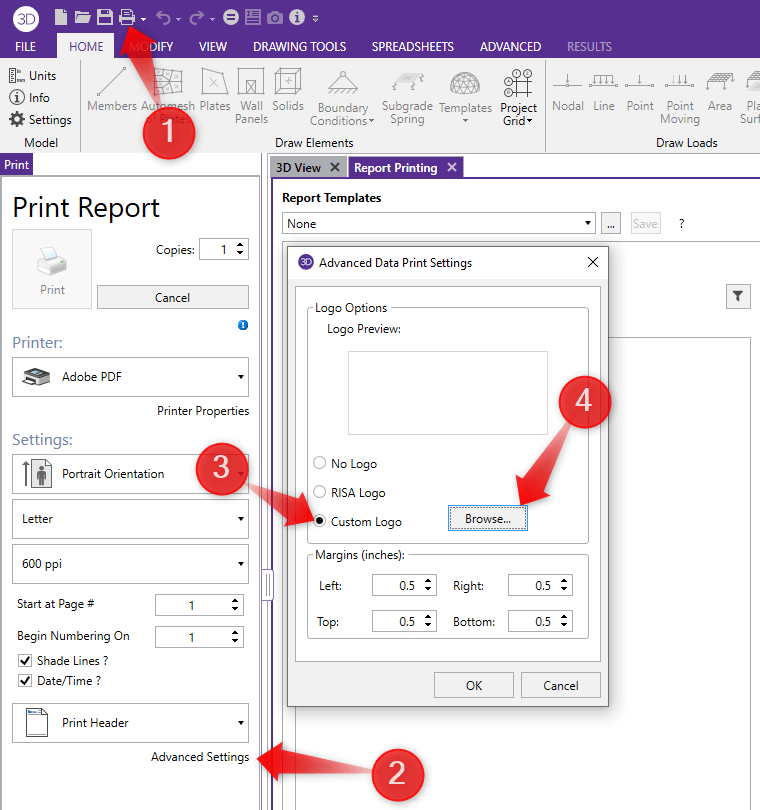The image size is (760, 810).
Task: Open the Adobe PDF printer dropdown
Action: [130, 377]
